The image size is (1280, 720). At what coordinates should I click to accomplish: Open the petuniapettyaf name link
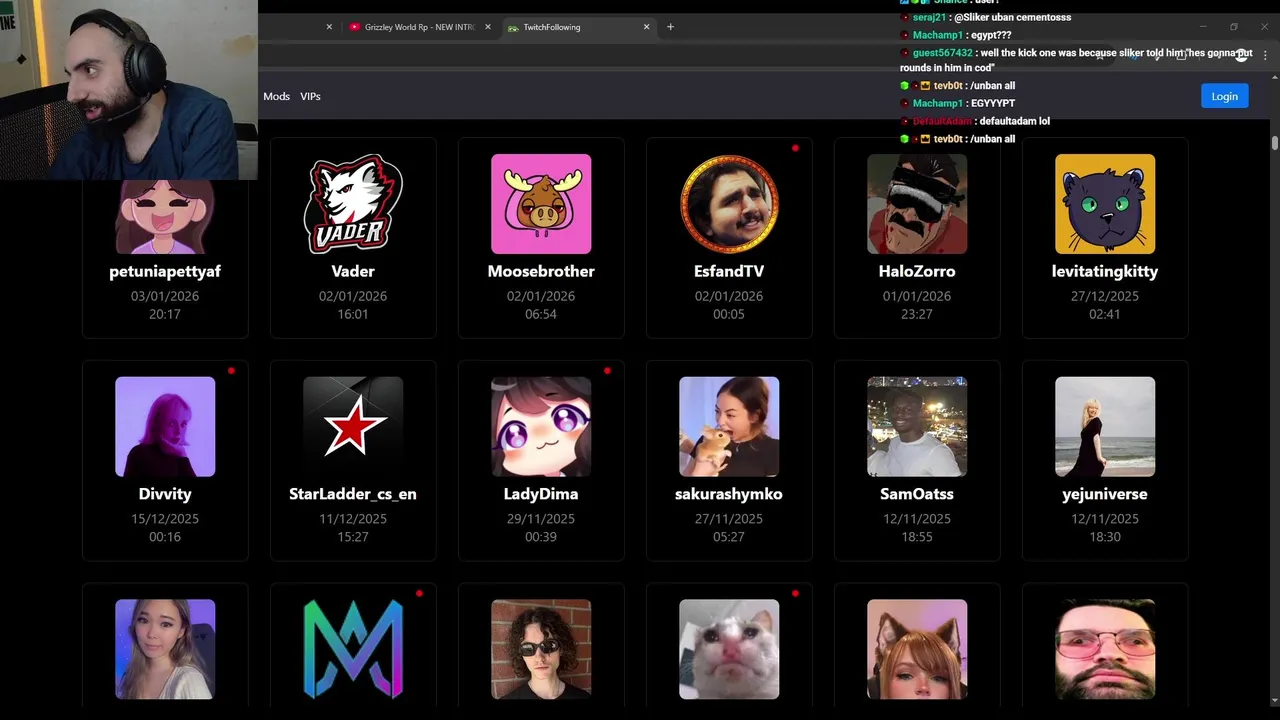pyautogui.click(x=165, y=271)
